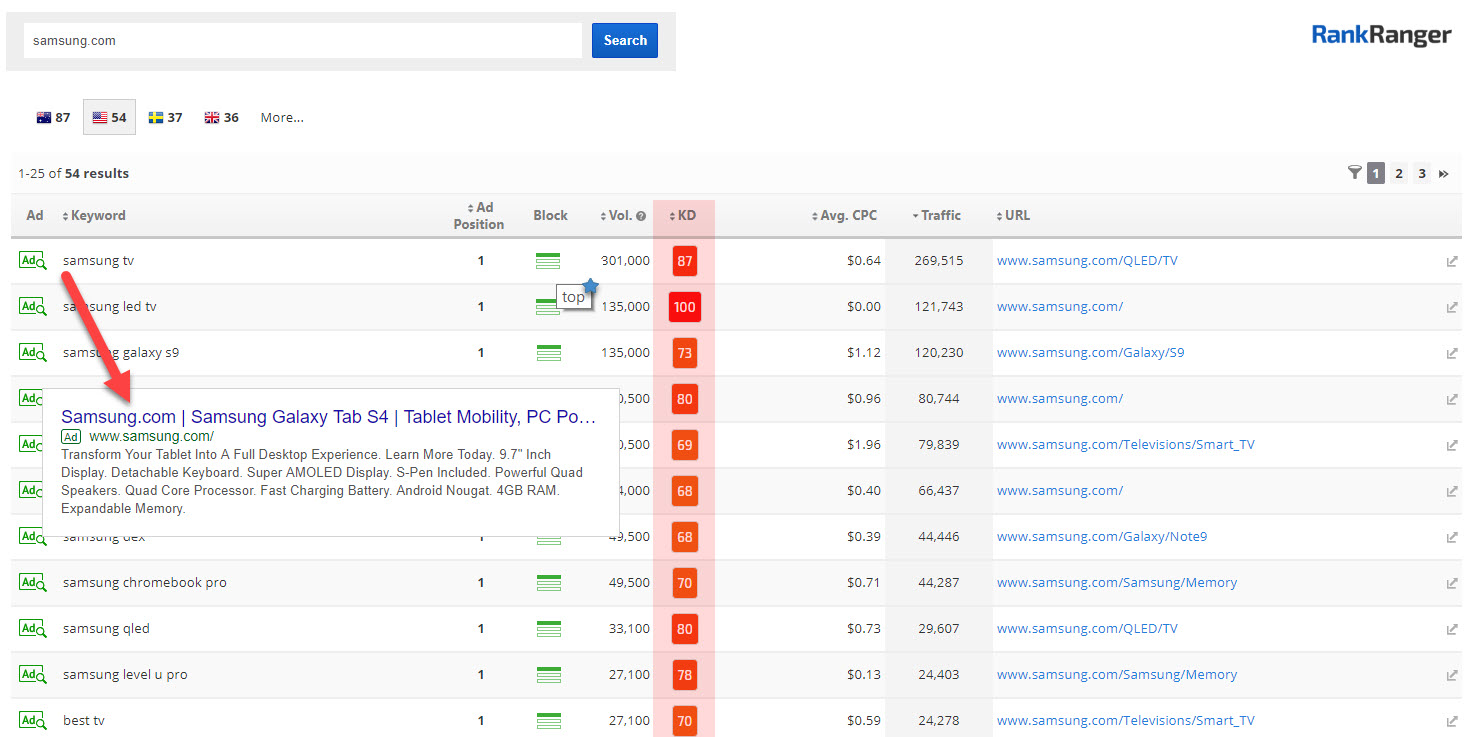This screenshot has width=1476, height=737.
Task: Open Ad preview icon for samsung qled
Action: click(x=33, y=629)
